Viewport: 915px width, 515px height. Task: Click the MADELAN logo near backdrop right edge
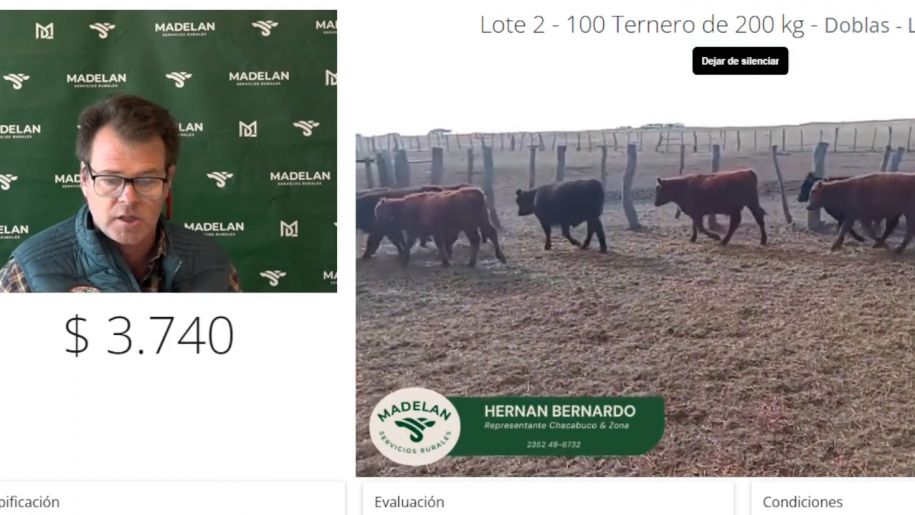pos(300,177)
